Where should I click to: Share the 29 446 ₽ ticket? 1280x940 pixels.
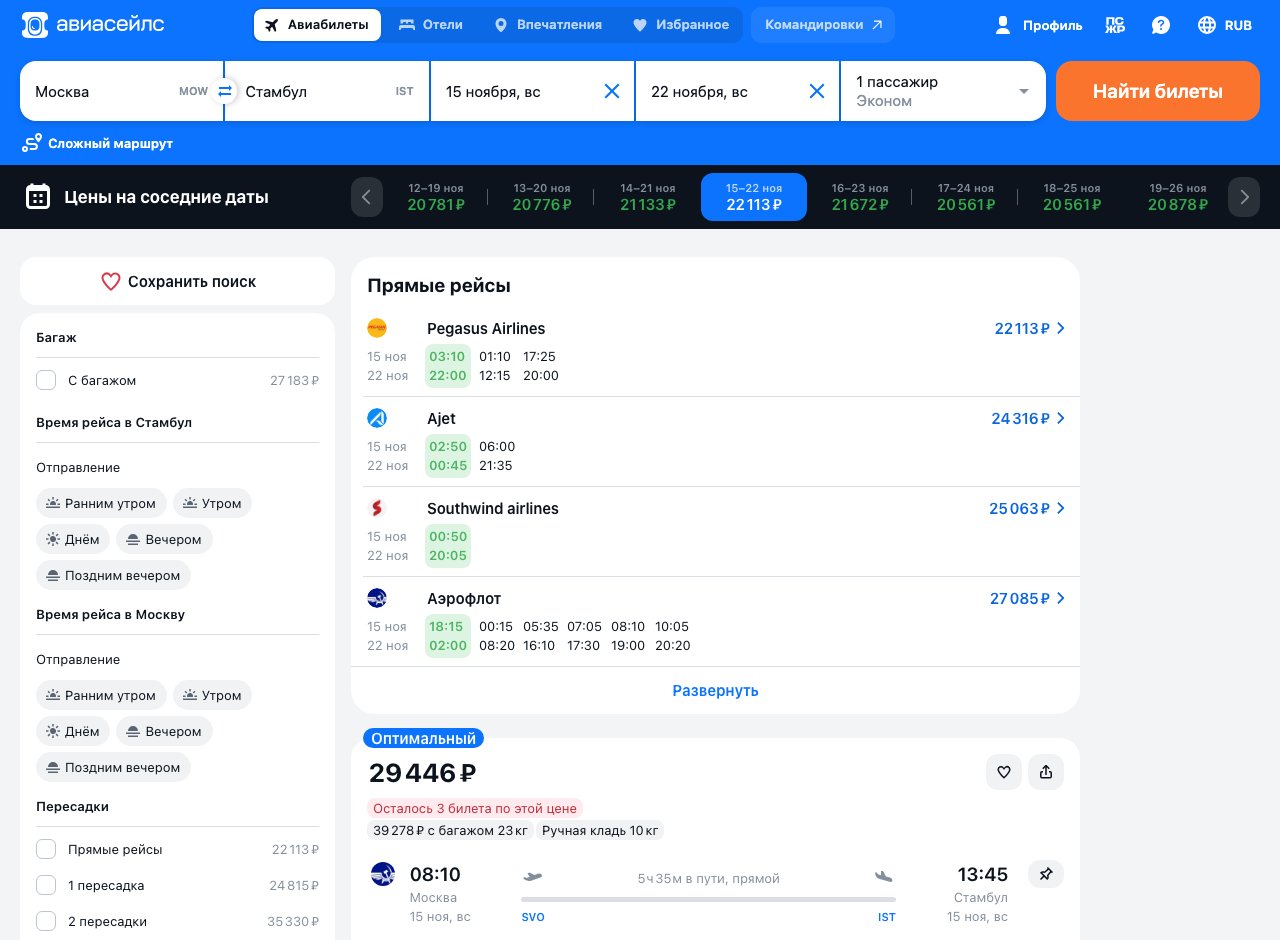(x=1046, y=772)
